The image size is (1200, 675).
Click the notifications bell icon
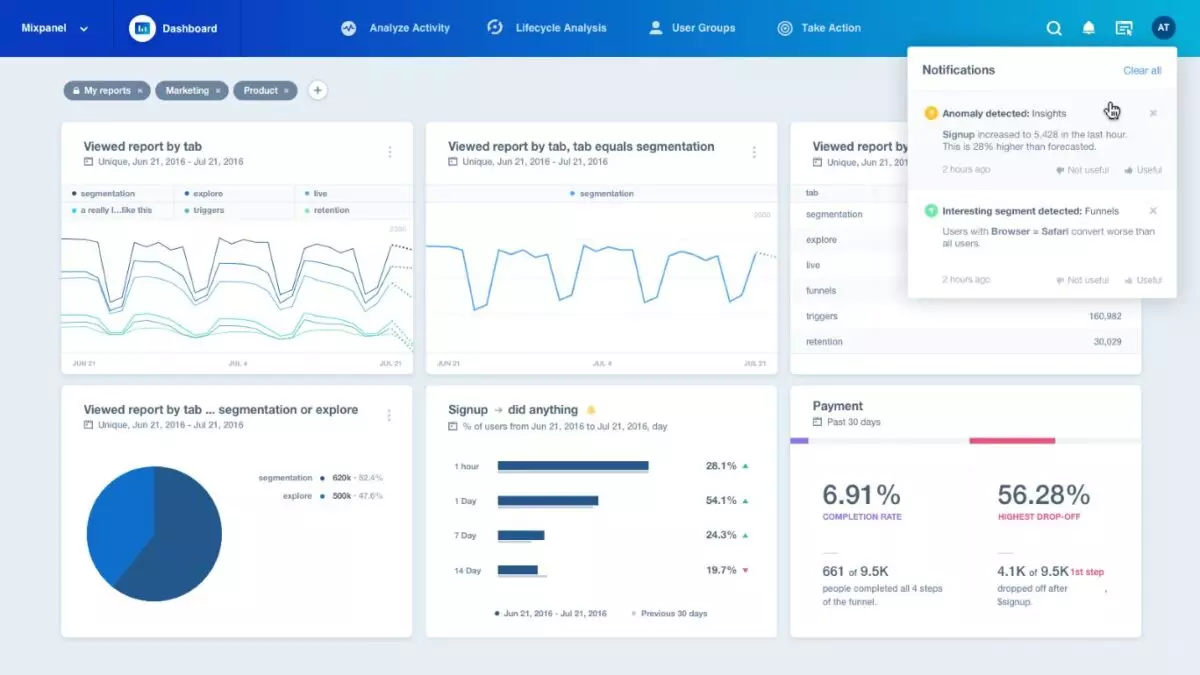point(1088,28)
